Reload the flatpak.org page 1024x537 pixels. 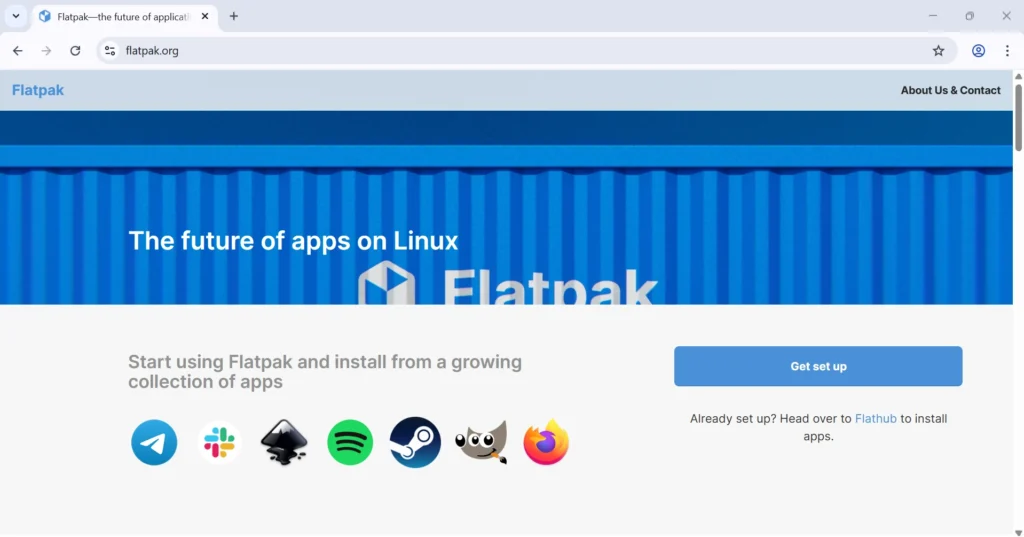(x=75, y=51)
